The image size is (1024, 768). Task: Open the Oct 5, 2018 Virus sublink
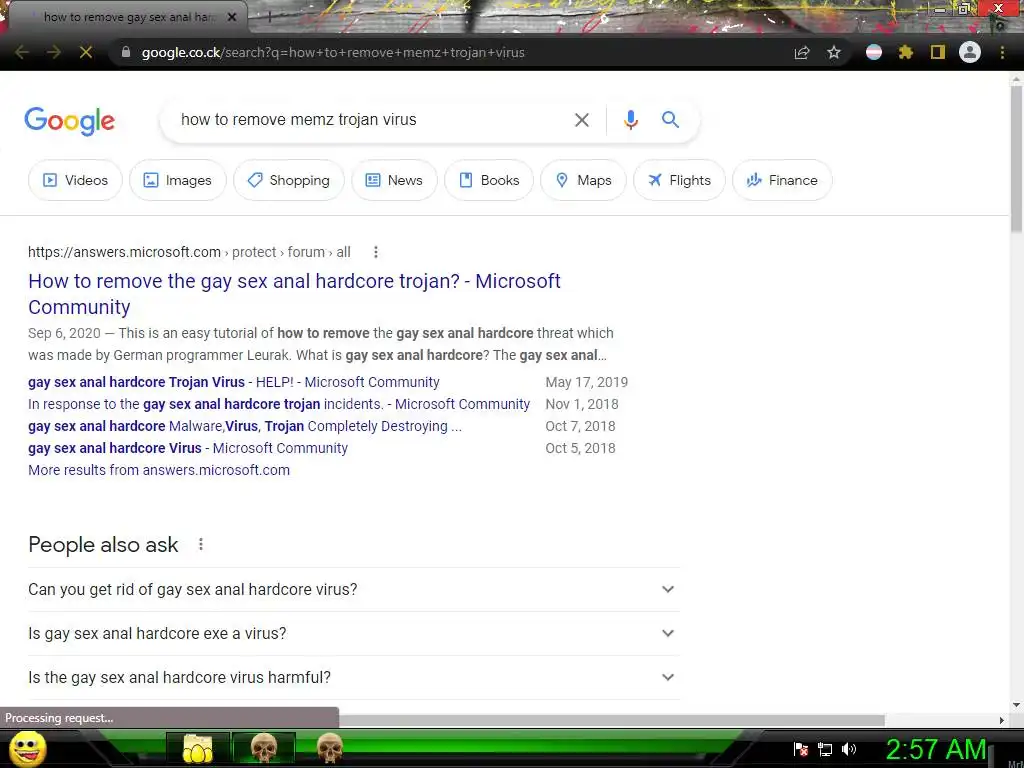pos(188,448)
